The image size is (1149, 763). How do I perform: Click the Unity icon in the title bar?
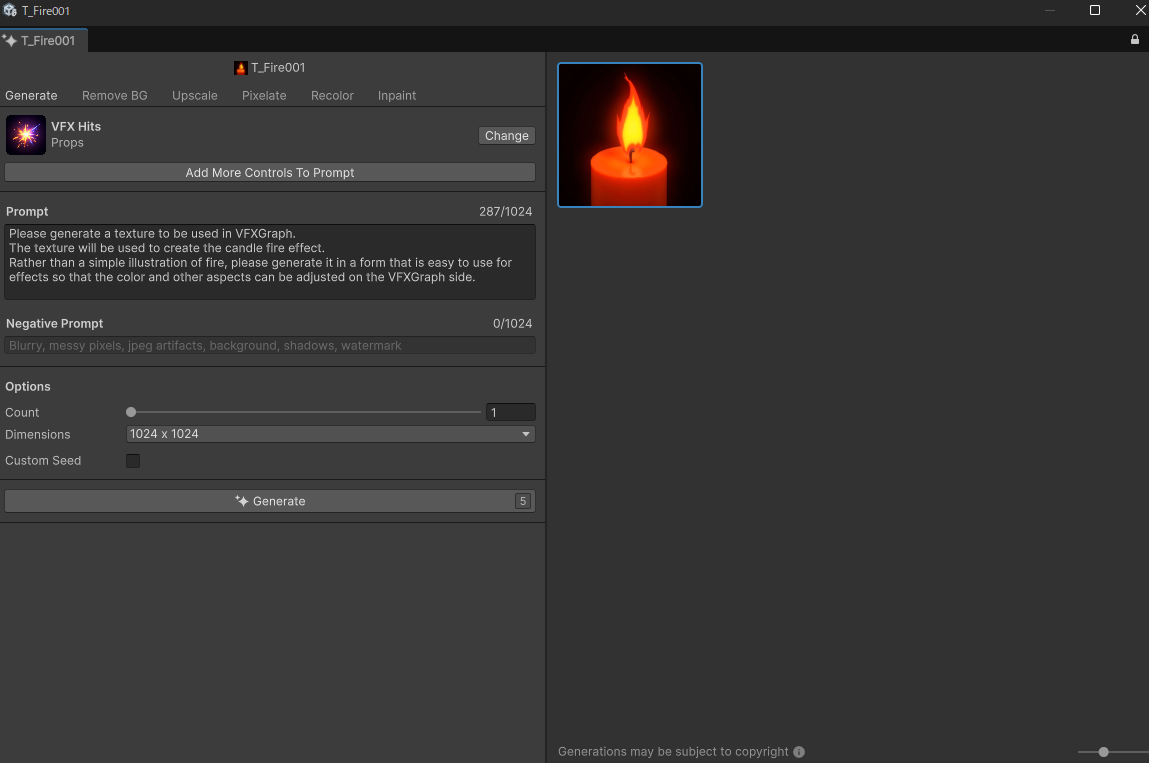click(10, 10)
